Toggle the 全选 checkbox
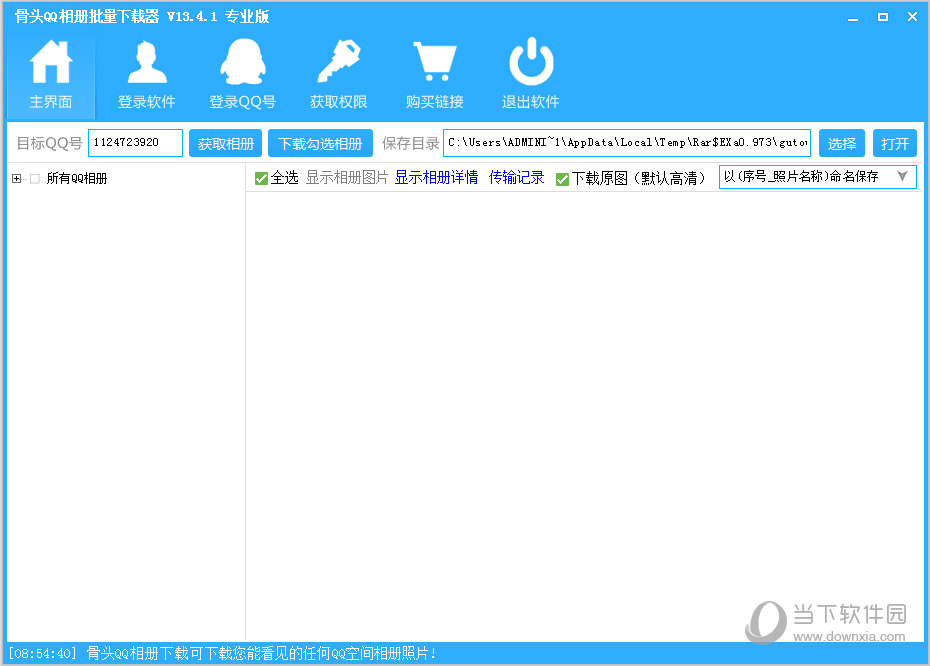 [261, 178]
